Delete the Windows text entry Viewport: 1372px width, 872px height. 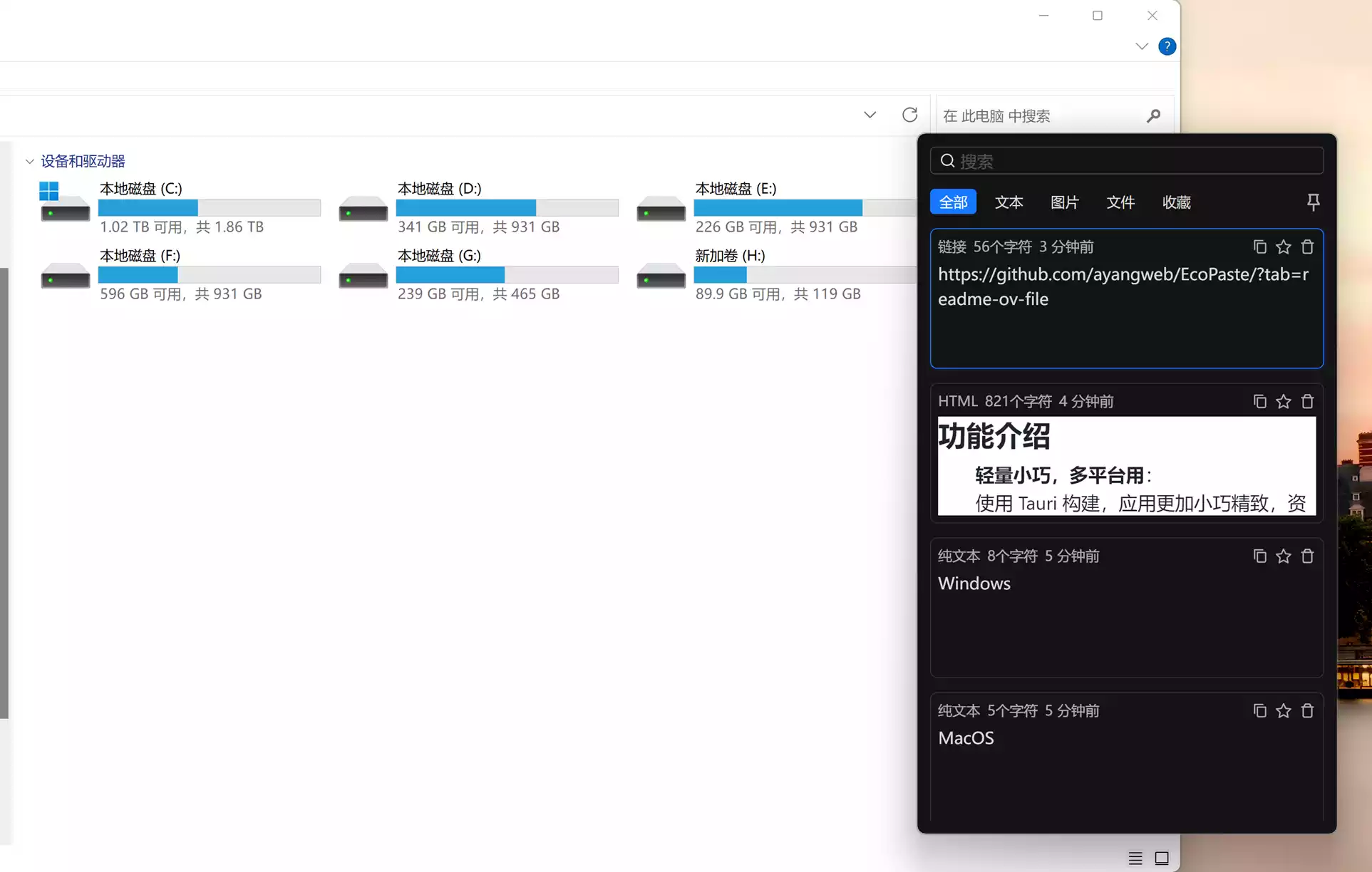1307,556
